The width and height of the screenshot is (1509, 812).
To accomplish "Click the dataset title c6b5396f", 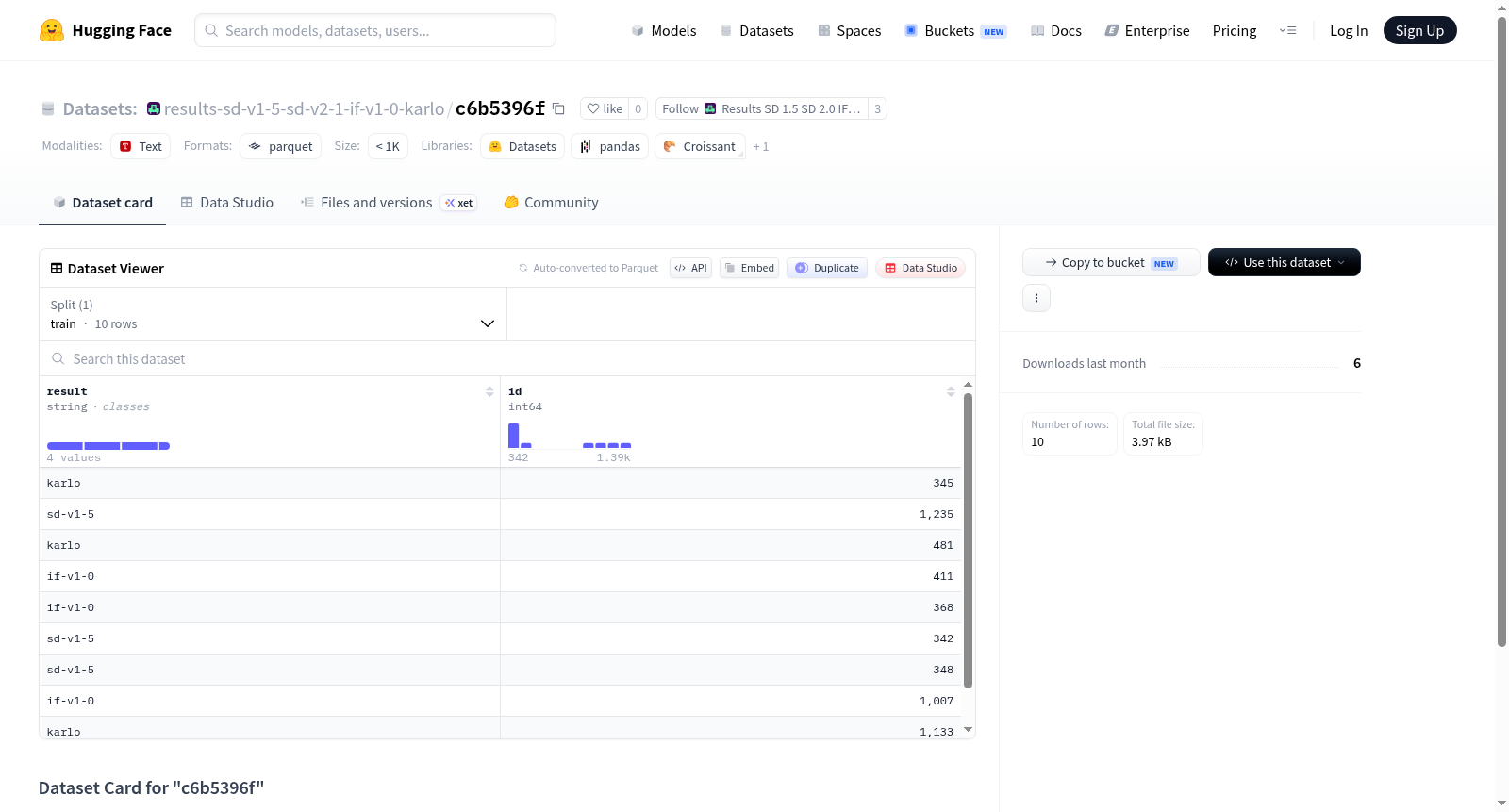I will 500,108.
